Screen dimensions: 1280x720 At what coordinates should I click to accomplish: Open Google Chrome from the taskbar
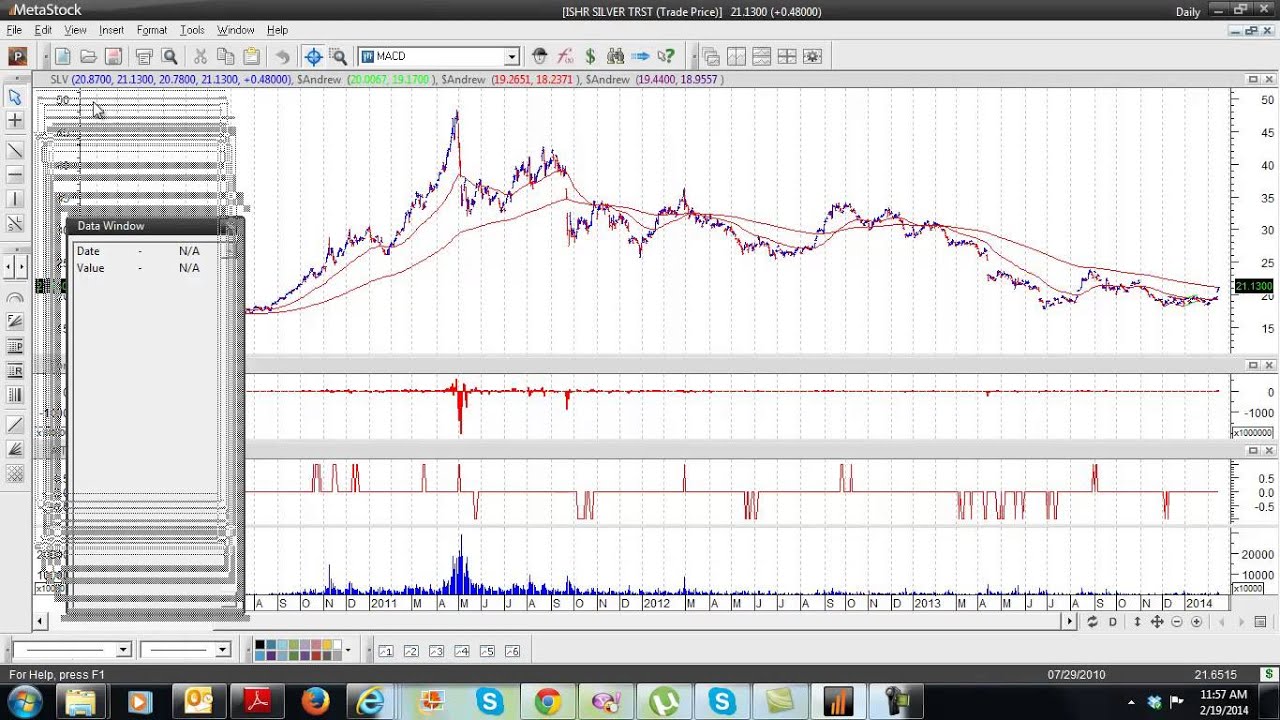pyautogui.click(x=547, y=702)
